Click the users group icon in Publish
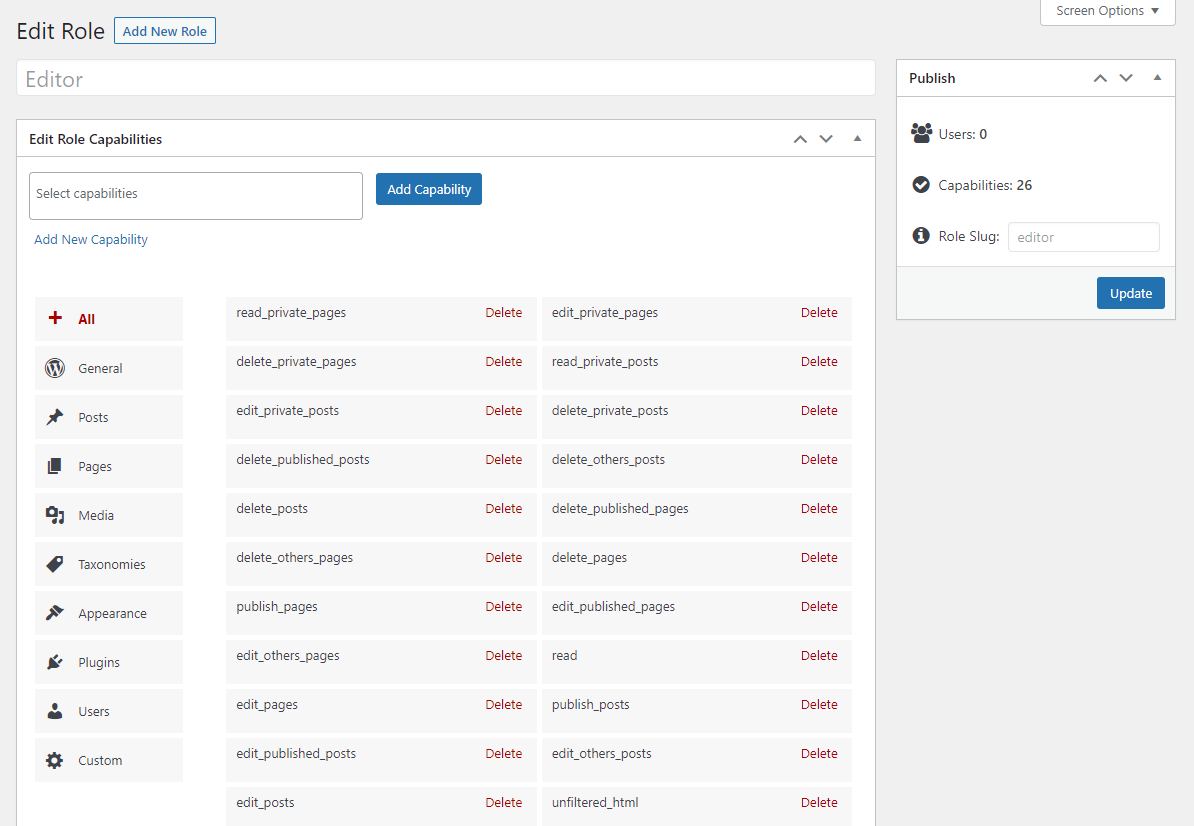The height and width of the screenshot is (826, 1194). click(921, 133)
